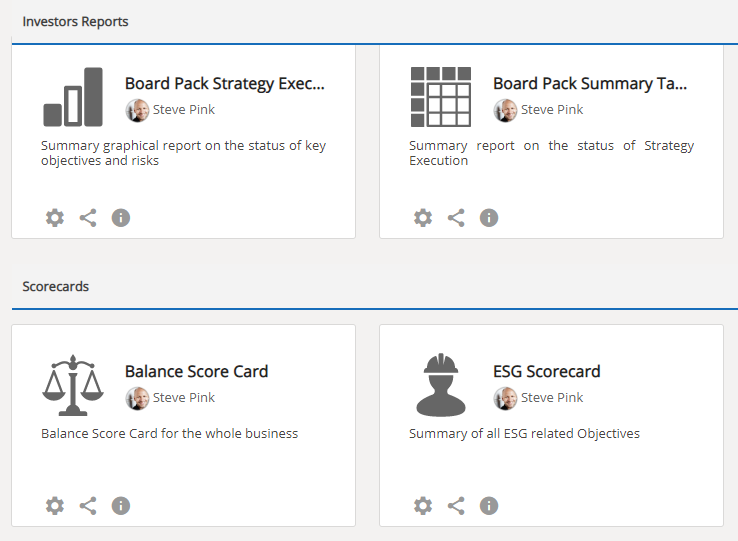This screenshot has height=541, width=738.
Task: Show info for Board Pack Strategy report
Action: [x=121, y=218]
